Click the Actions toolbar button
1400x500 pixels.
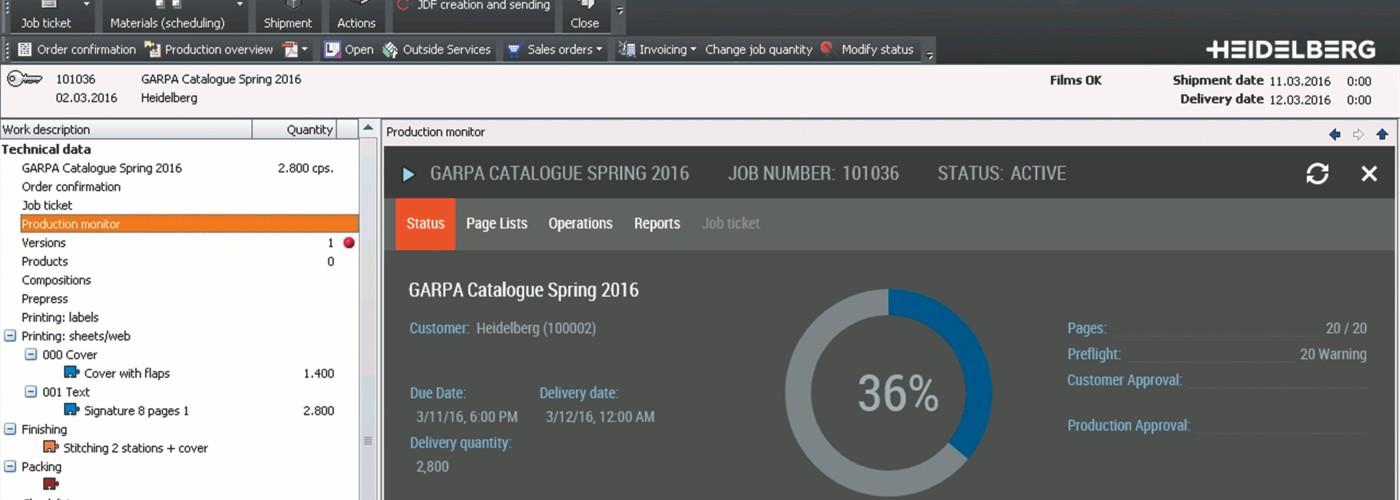356,15
